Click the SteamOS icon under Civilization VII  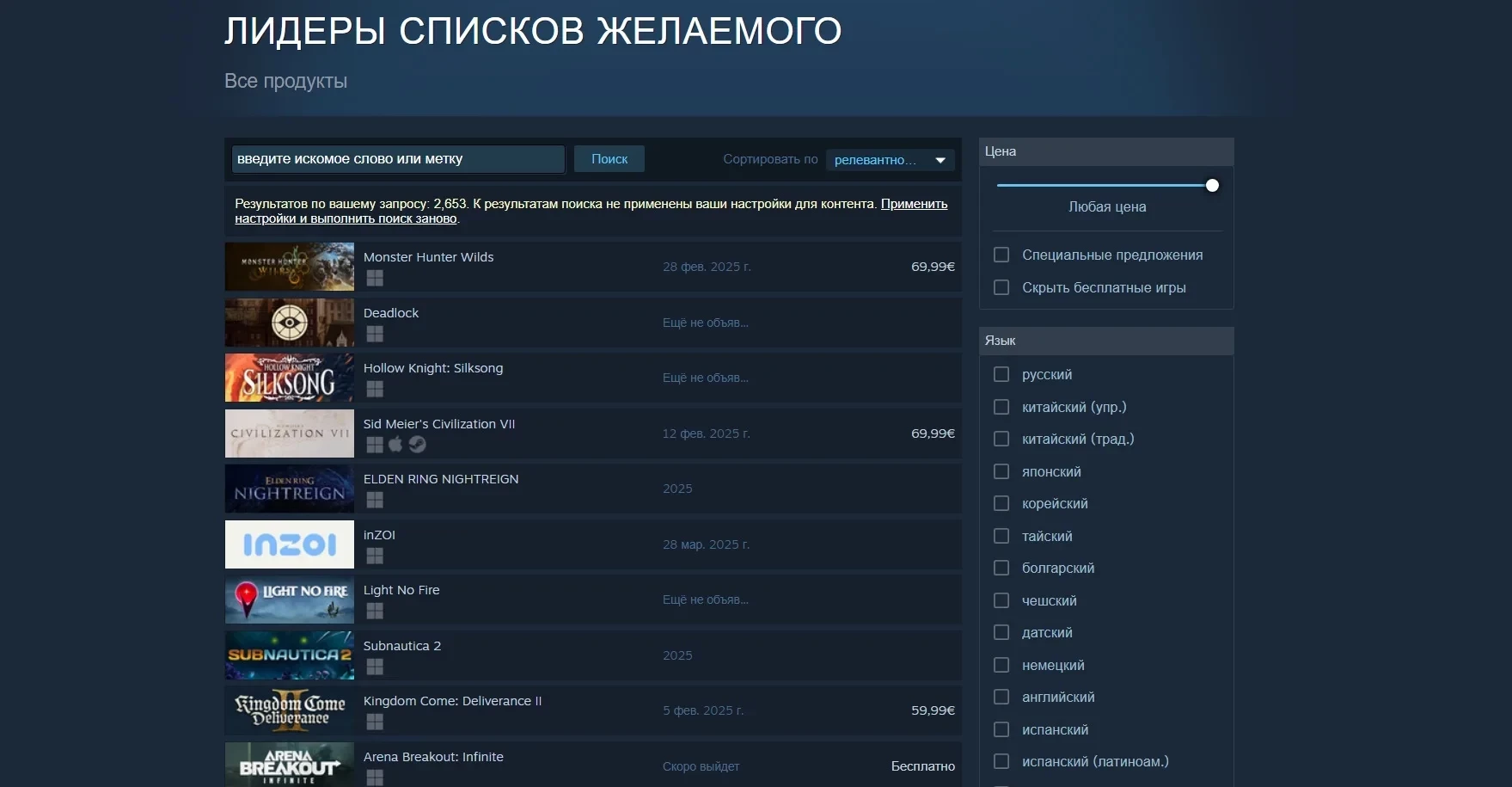pyautogui.click(x=418, y=445)
